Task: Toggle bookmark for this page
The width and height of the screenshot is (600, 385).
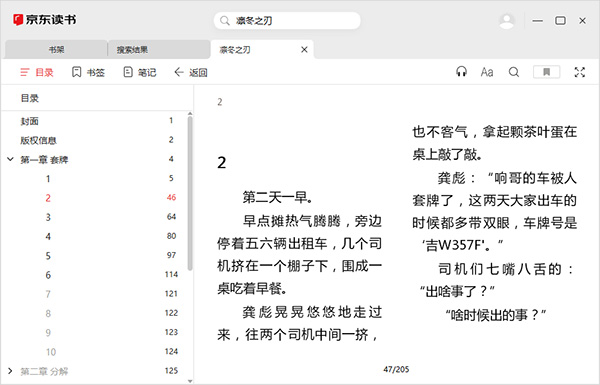Action: (x=546, y=72)
